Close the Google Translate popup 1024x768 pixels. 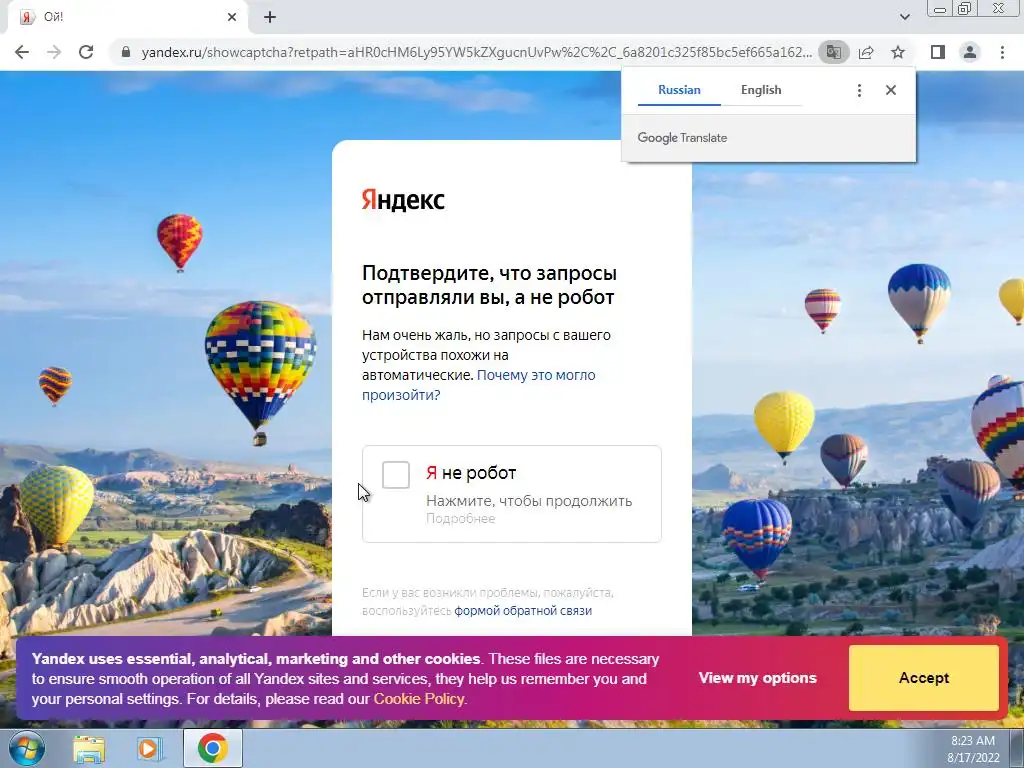click(x=891, y=90)
